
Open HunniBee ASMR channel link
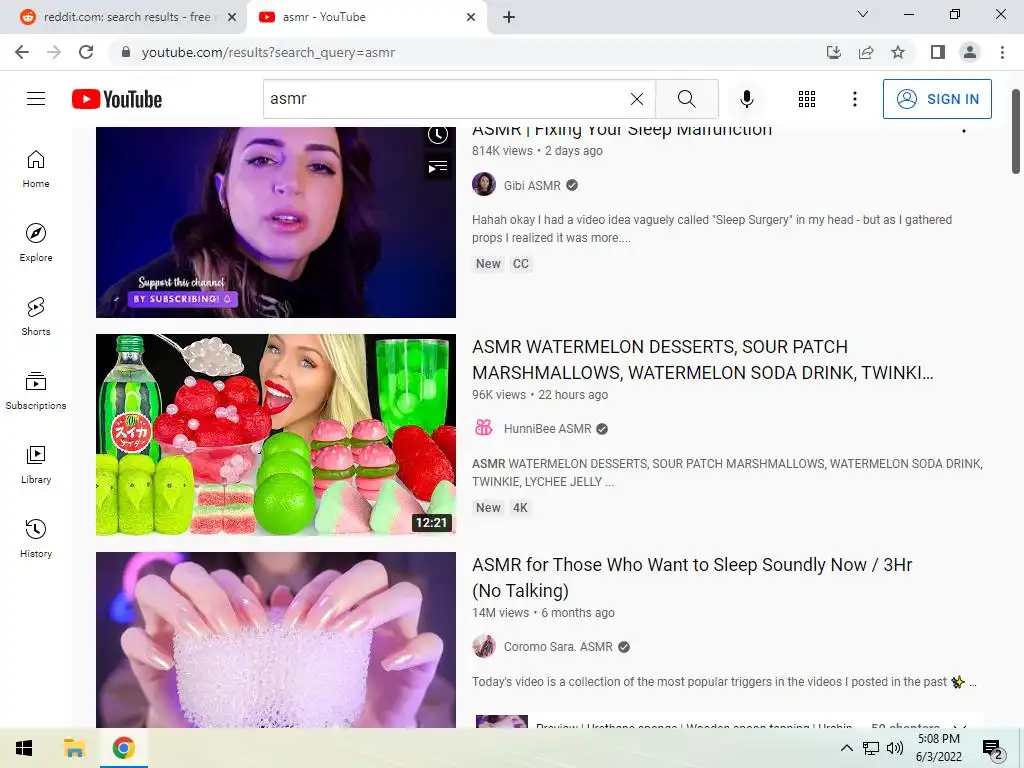coord(547,428)
